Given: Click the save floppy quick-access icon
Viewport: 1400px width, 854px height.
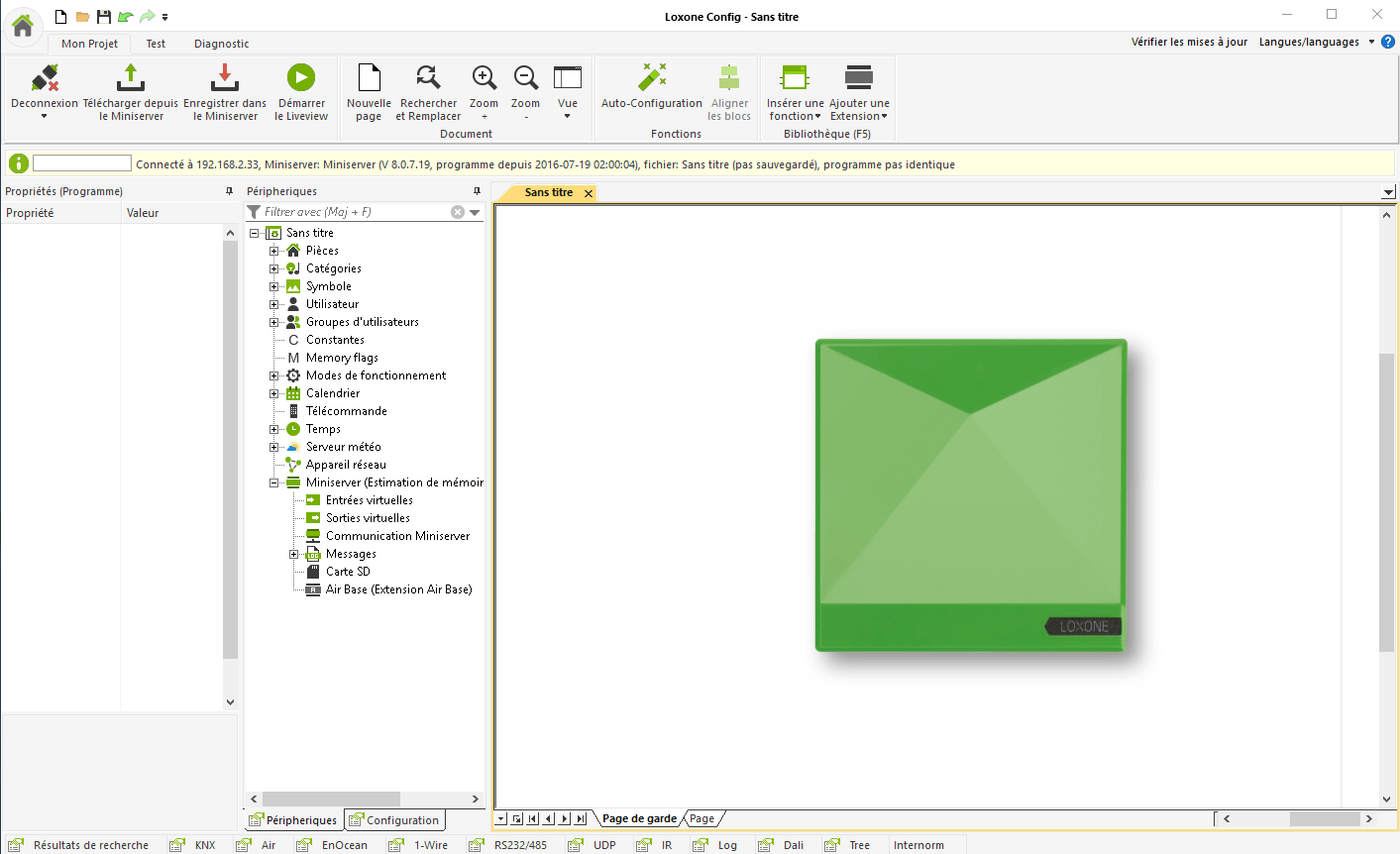Looking at the screenshot, I should 104,17.
